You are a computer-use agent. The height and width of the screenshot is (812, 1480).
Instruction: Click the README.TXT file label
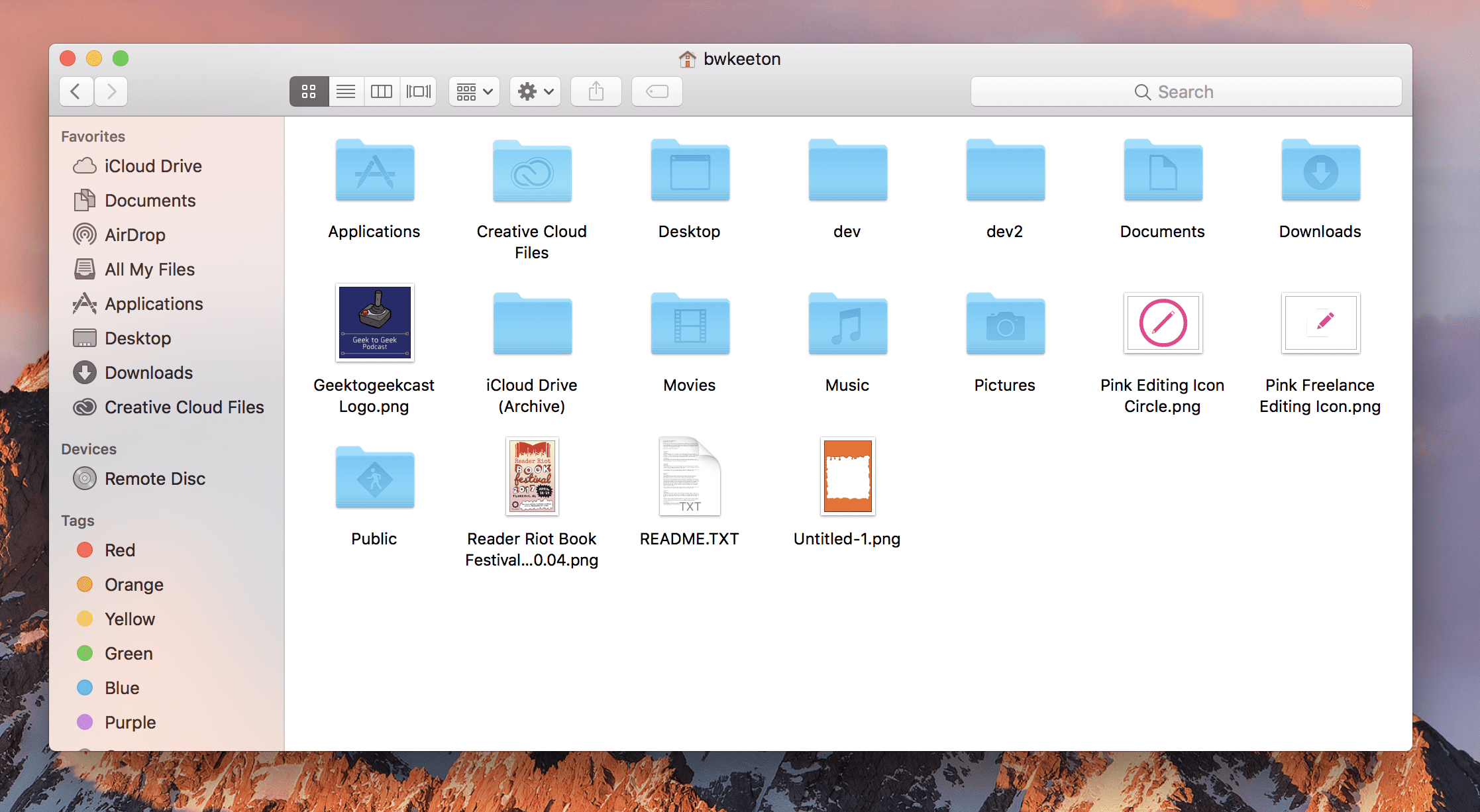pyautogui.click(x=689, y=539)
